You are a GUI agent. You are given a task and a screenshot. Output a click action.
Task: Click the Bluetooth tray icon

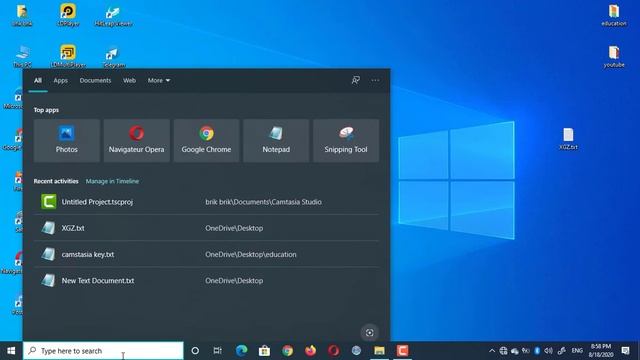[537, 351]
